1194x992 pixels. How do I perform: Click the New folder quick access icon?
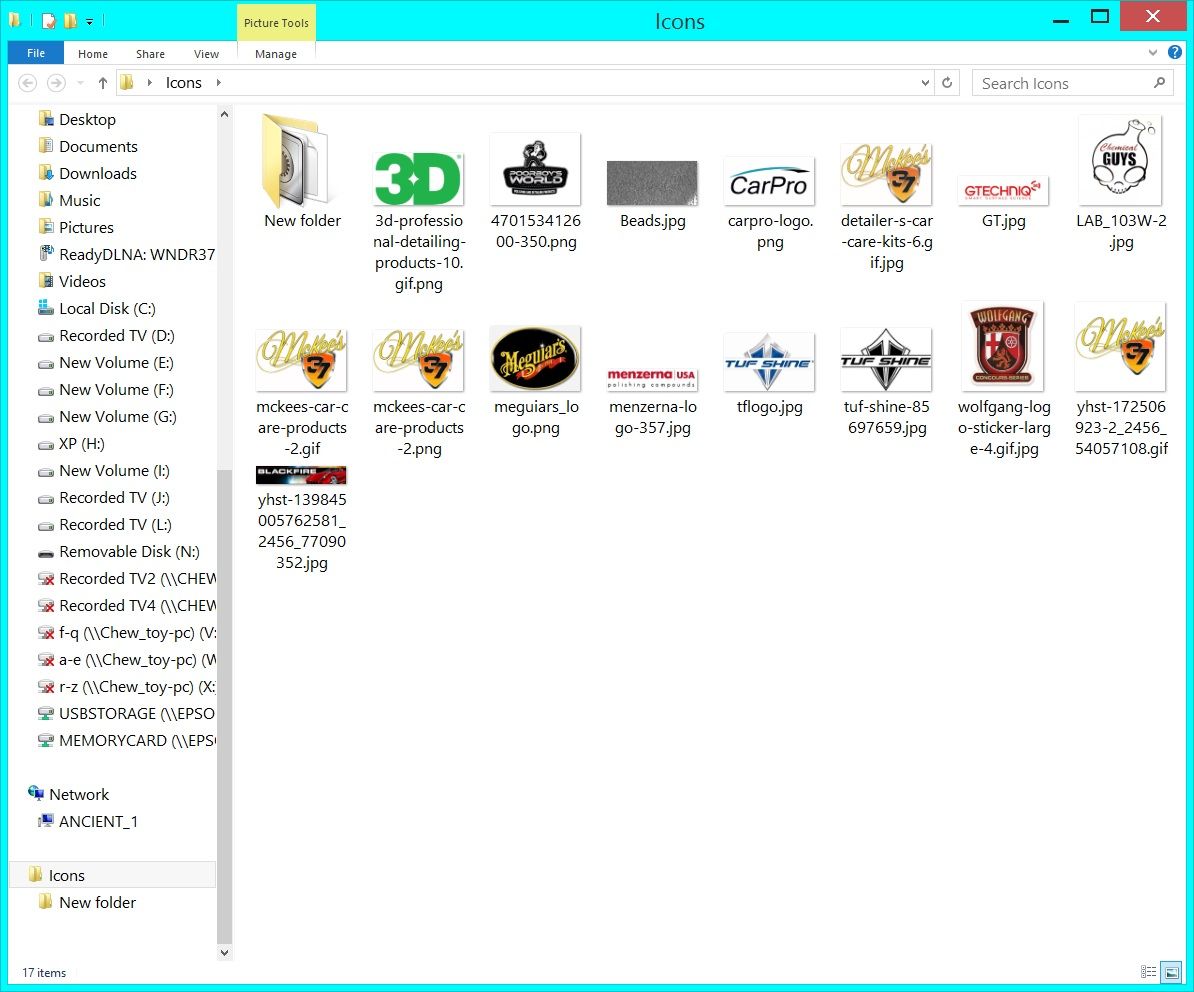click(x=70, y=21)
